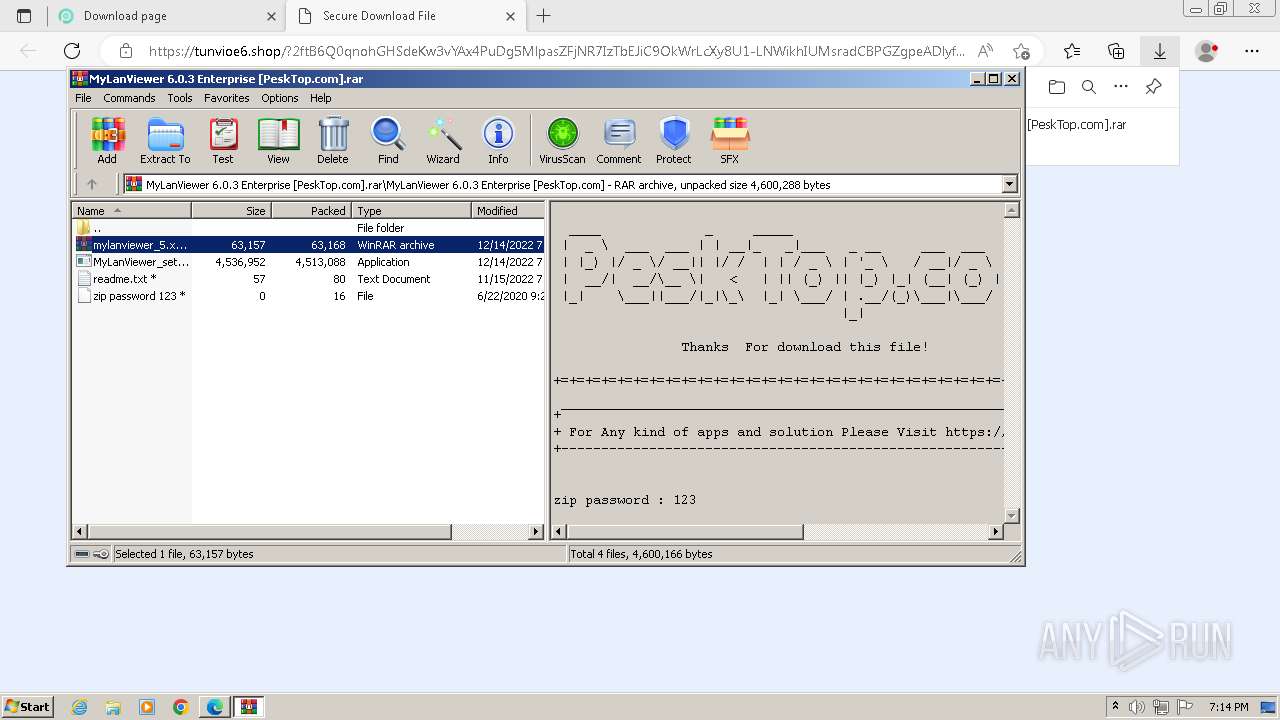Open the Favorites menu
This screenshot has height=720, width=1280.
tap(227, 98)
